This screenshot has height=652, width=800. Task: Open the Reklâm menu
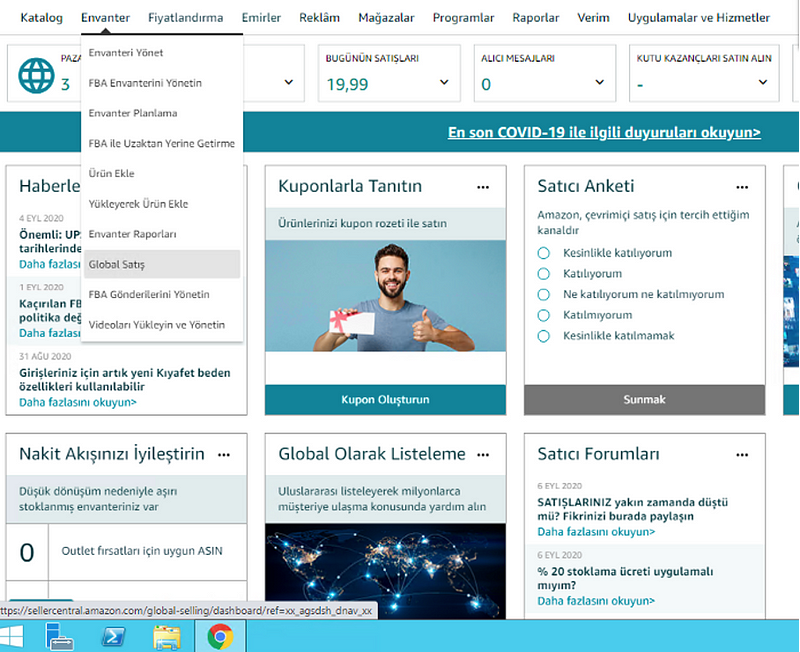pyautogui.click(x=319, y=18)
